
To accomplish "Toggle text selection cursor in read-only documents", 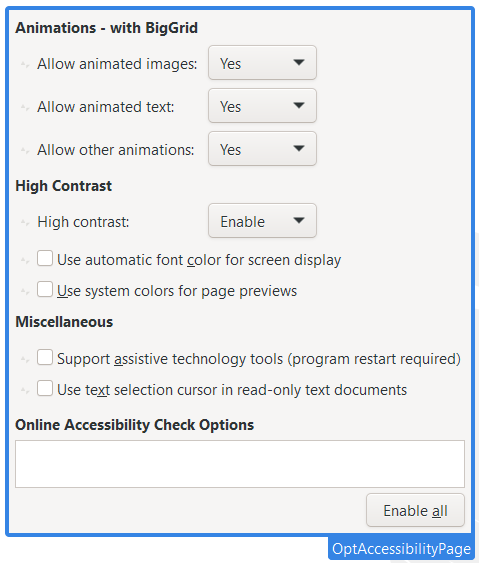I will coord(45,388).
